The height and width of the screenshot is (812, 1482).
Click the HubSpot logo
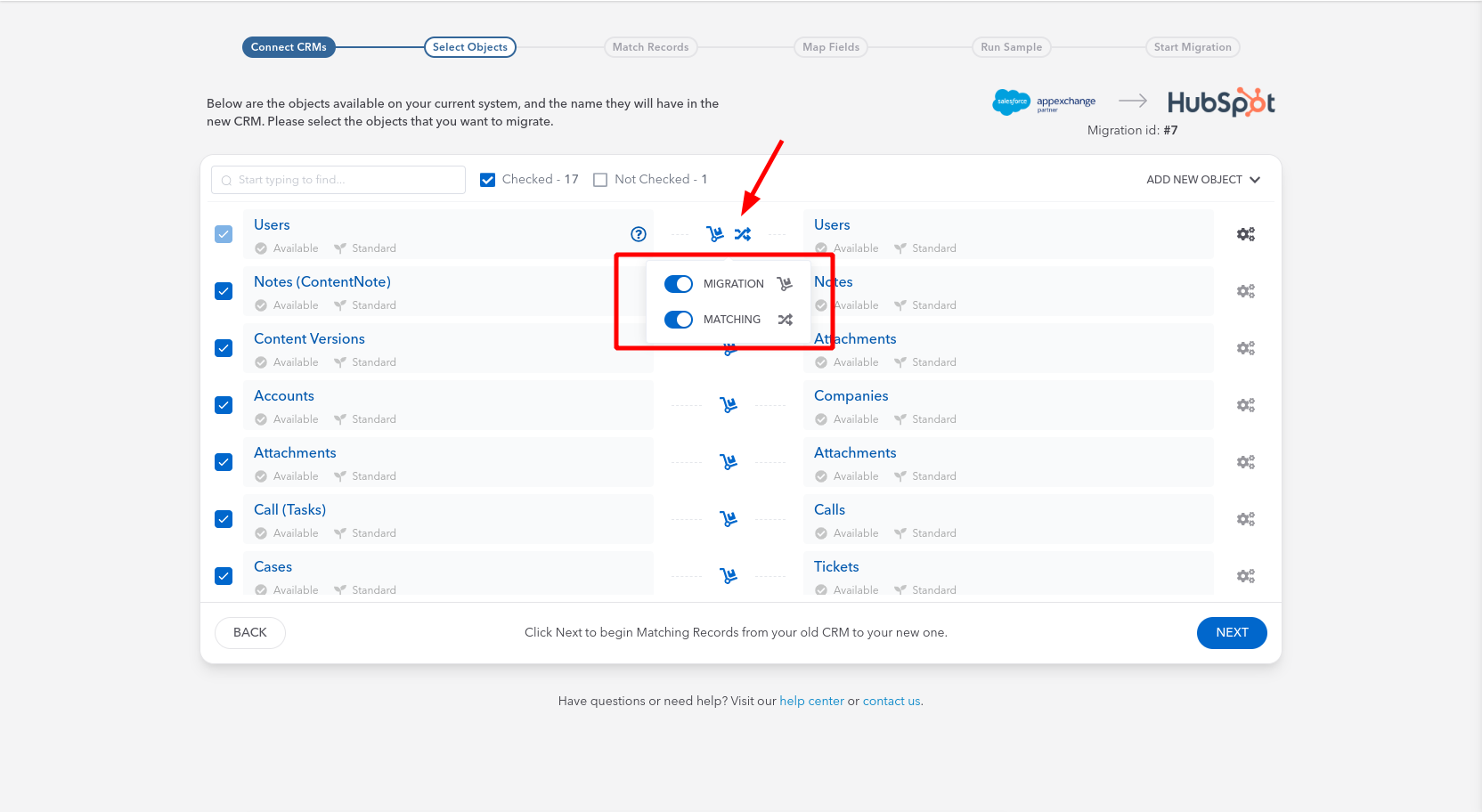pyautogui.click(x=1221, y=102)
